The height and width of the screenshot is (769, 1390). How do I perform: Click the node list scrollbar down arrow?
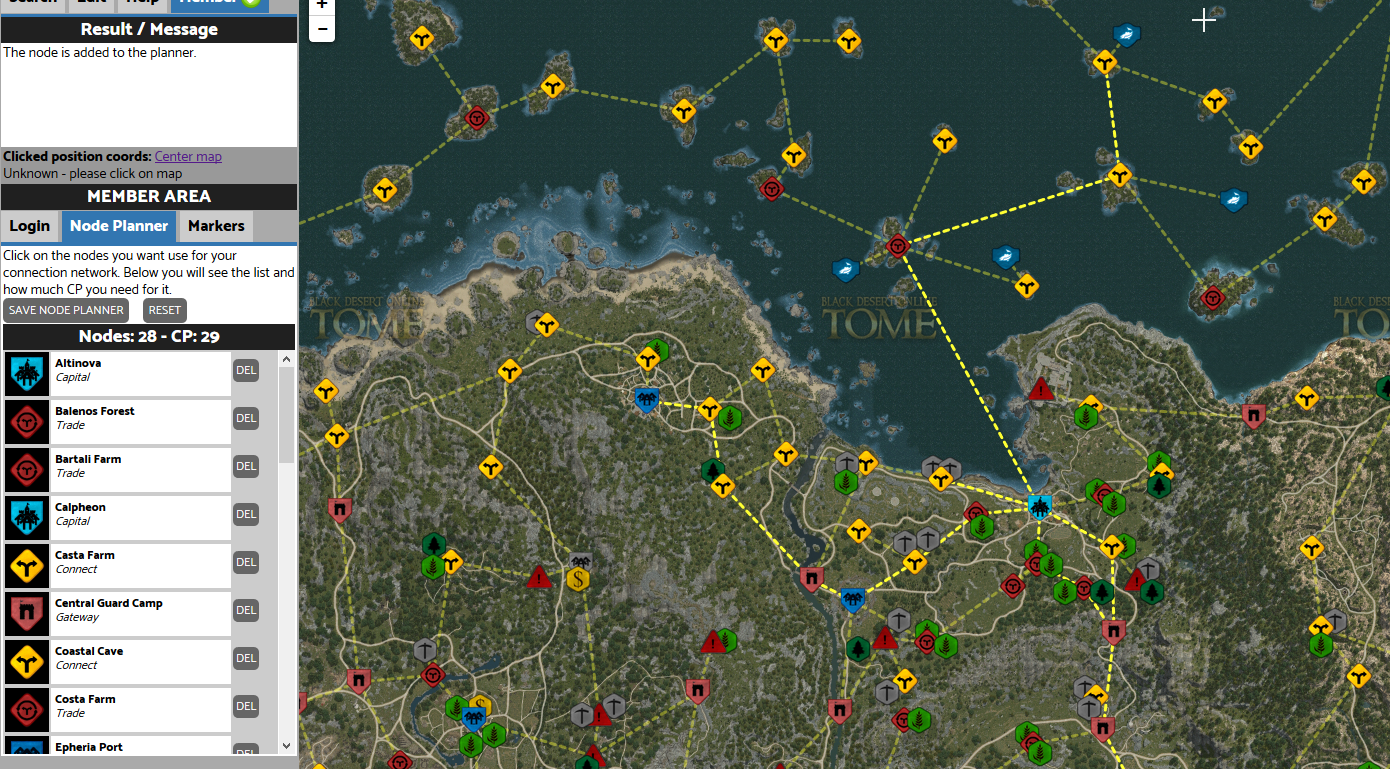[287, 745]
